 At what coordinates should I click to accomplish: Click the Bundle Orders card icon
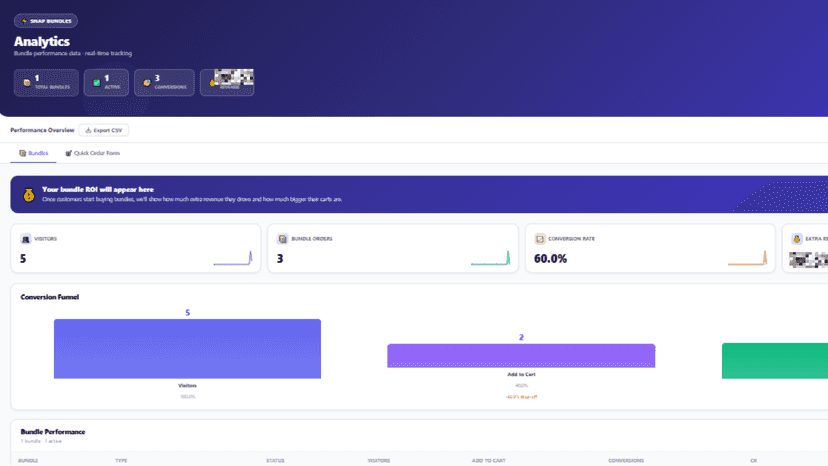click(283, 239)
